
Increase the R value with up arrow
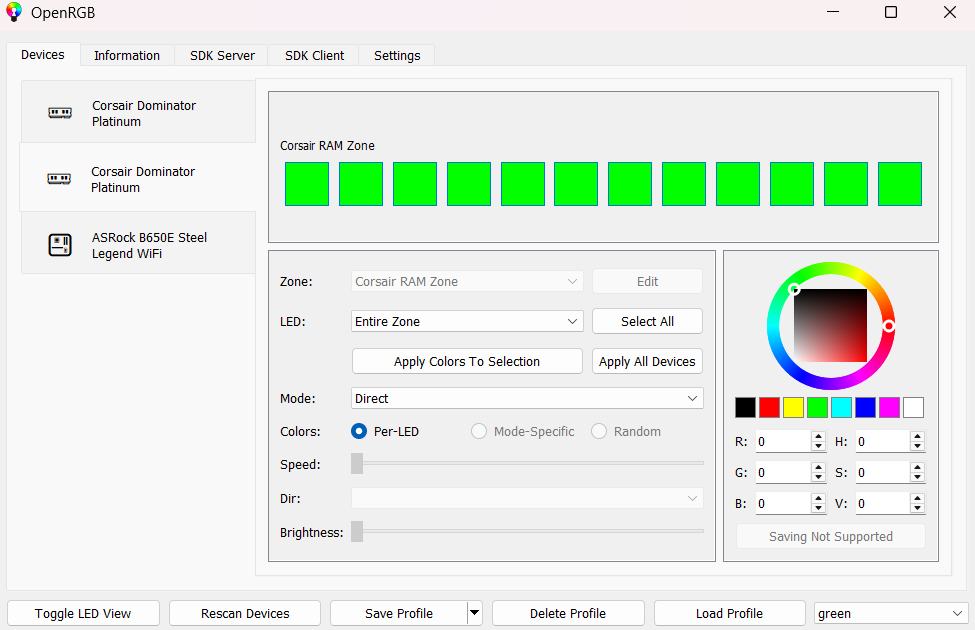[x=818, y=437]
